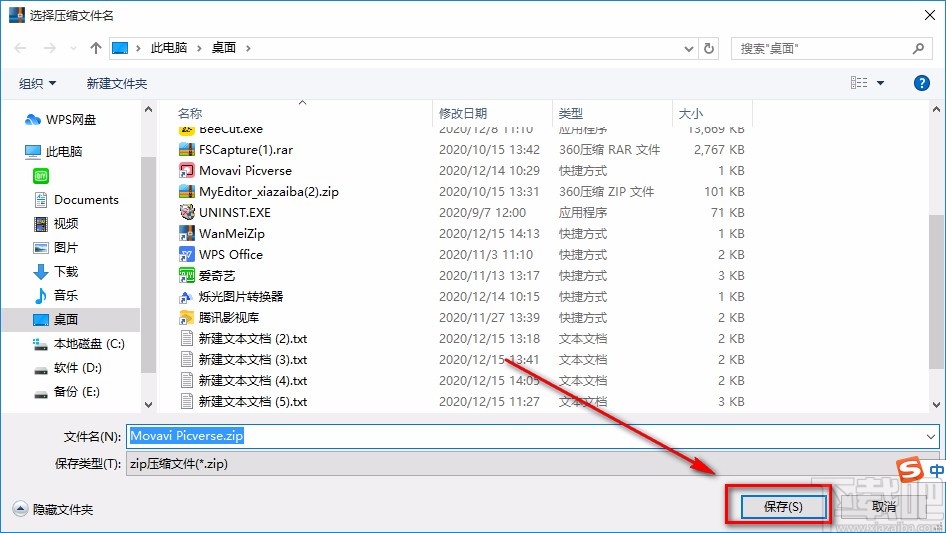Open 备份 (E:) drive
The height and width of the screenshot is (533, 946).
(x=67, y=392)
